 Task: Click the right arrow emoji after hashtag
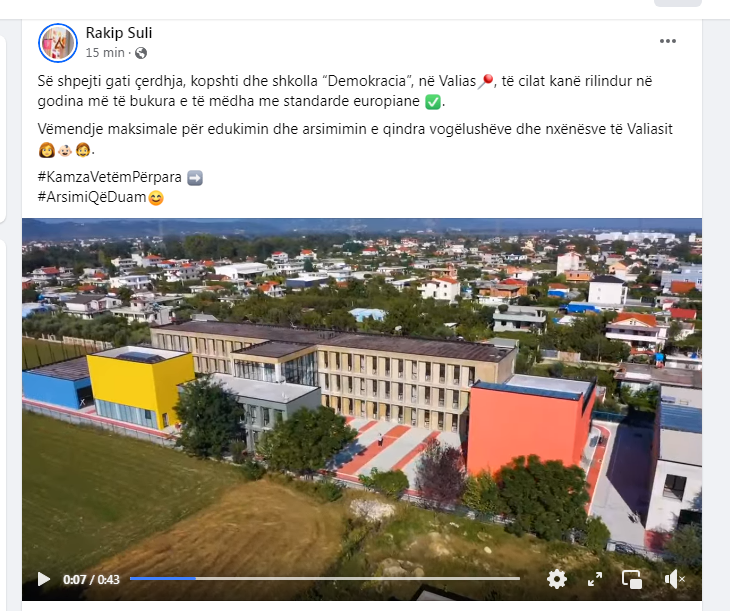[195, 177]
